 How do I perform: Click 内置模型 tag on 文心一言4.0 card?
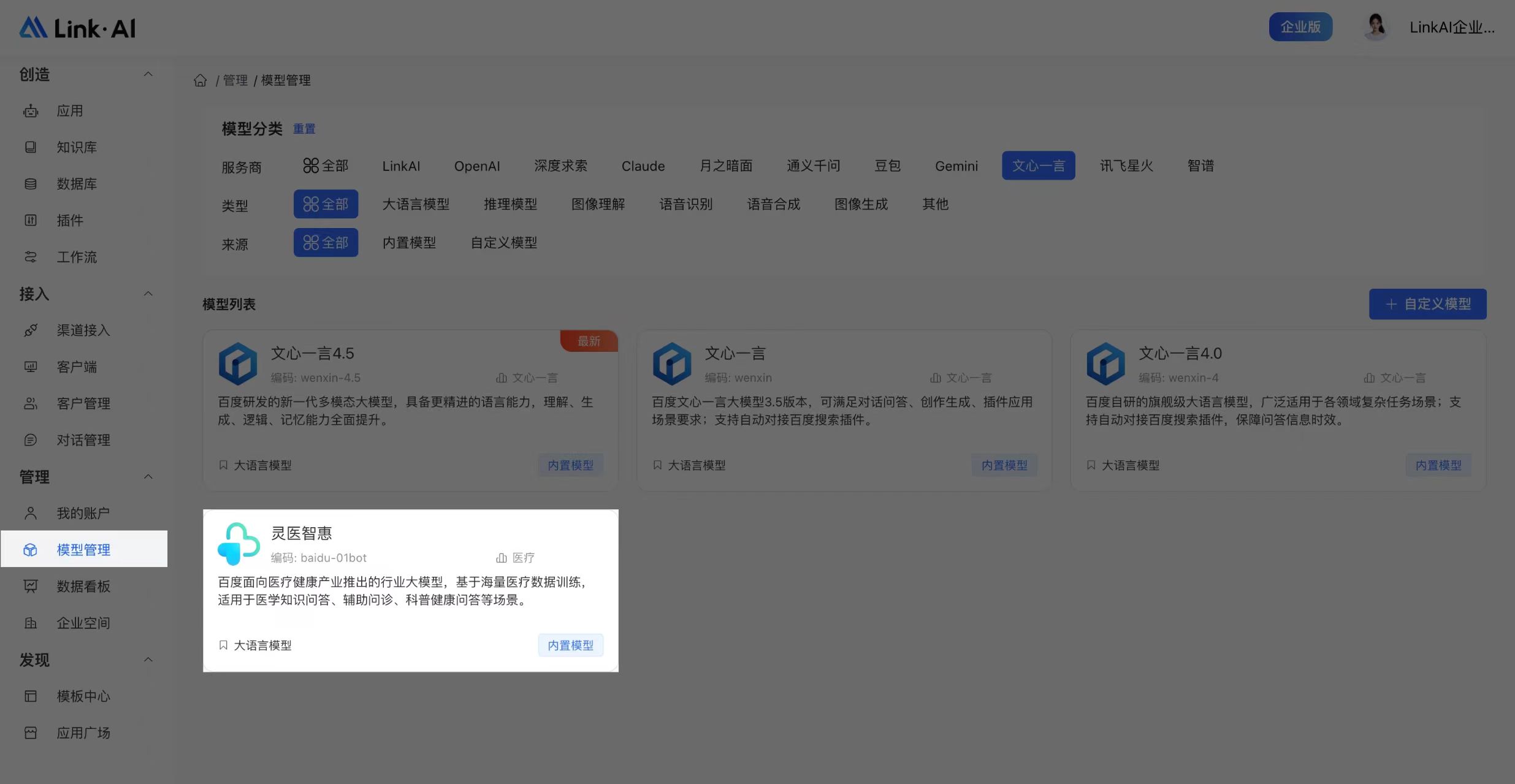(x=1438, y=465)
